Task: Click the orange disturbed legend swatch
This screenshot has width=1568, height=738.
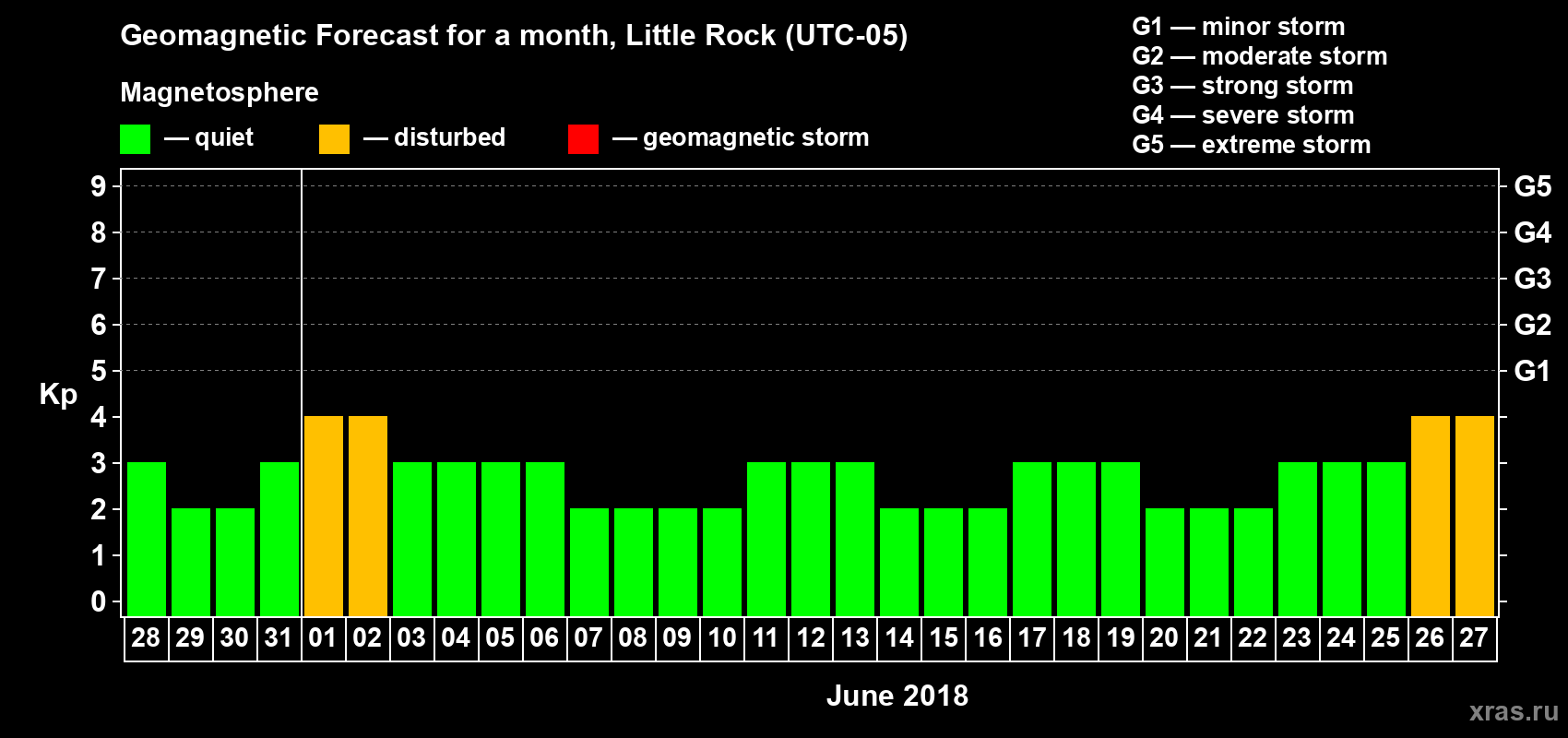Action: pyautogui.click(x=334, y=139)
